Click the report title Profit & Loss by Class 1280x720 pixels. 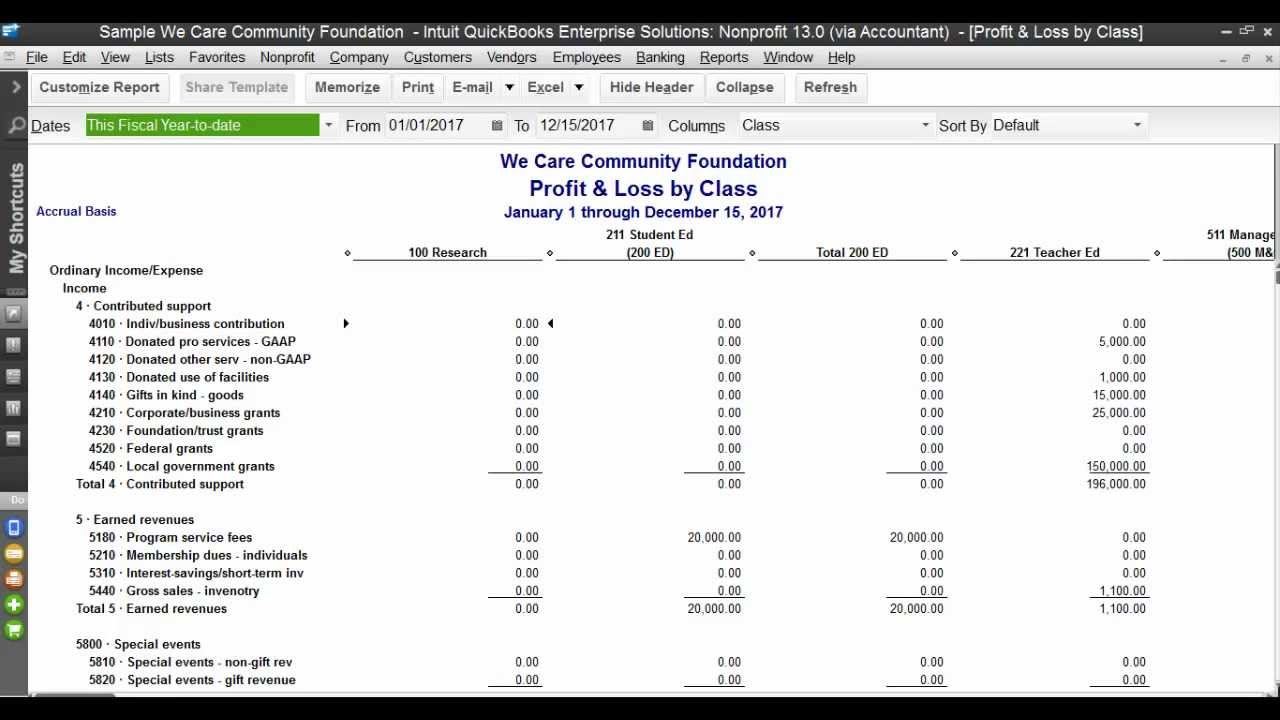click(x=643, y=189)
